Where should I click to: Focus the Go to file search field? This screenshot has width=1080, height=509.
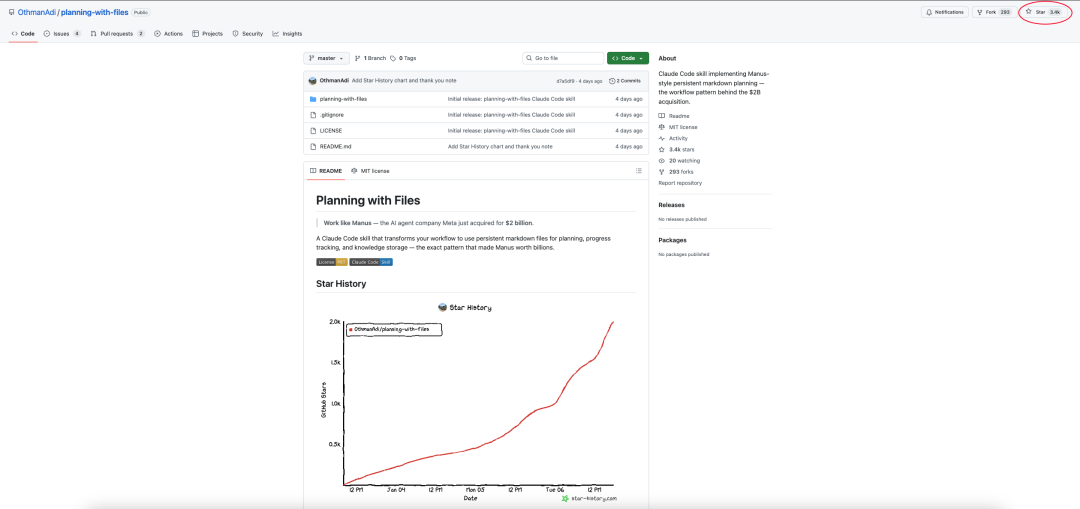coord(563,59)
